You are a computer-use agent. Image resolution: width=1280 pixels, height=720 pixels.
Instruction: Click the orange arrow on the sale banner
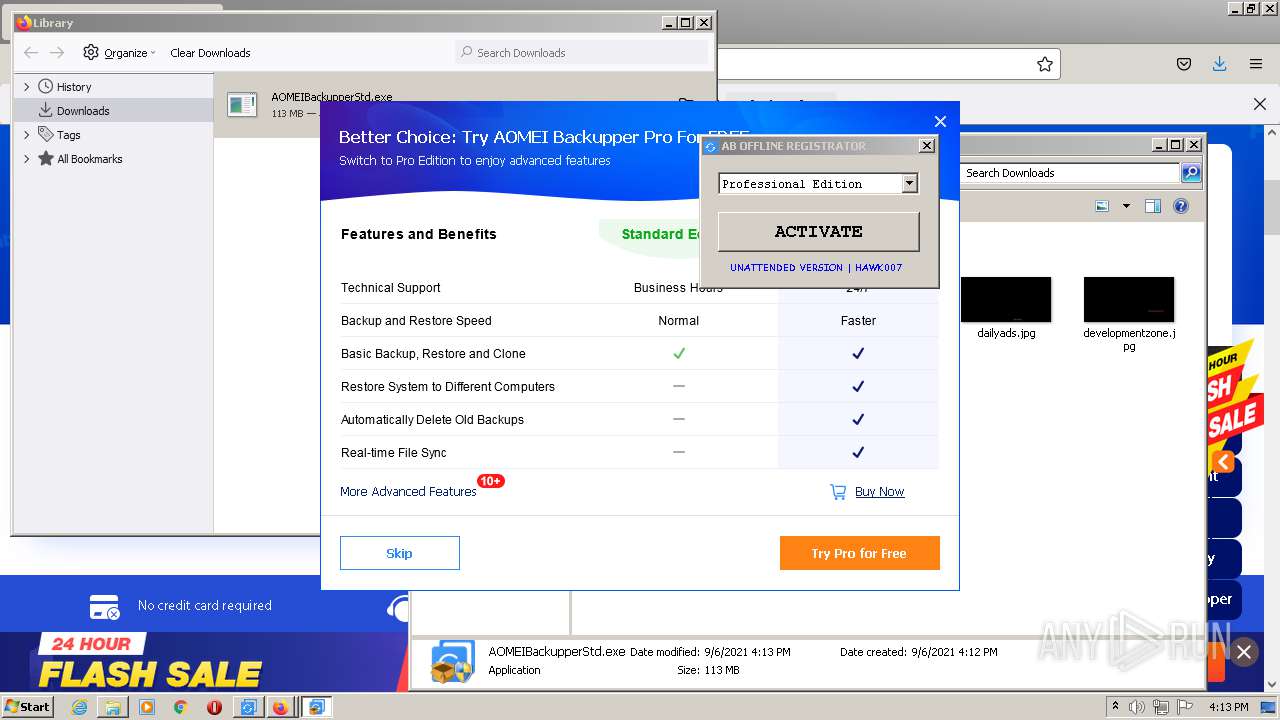pyautogui.click(x=1223, y=461)
